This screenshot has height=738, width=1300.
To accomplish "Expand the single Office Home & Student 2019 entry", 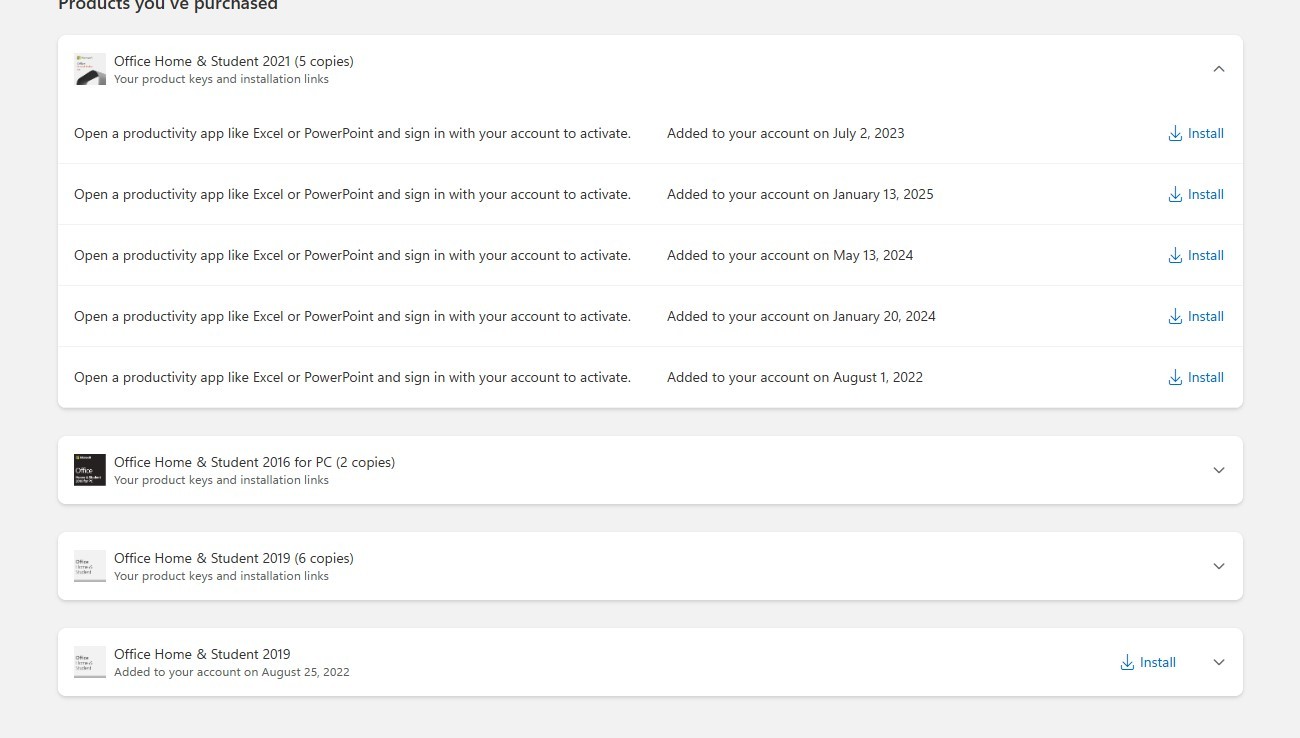I will point(1218,662).
